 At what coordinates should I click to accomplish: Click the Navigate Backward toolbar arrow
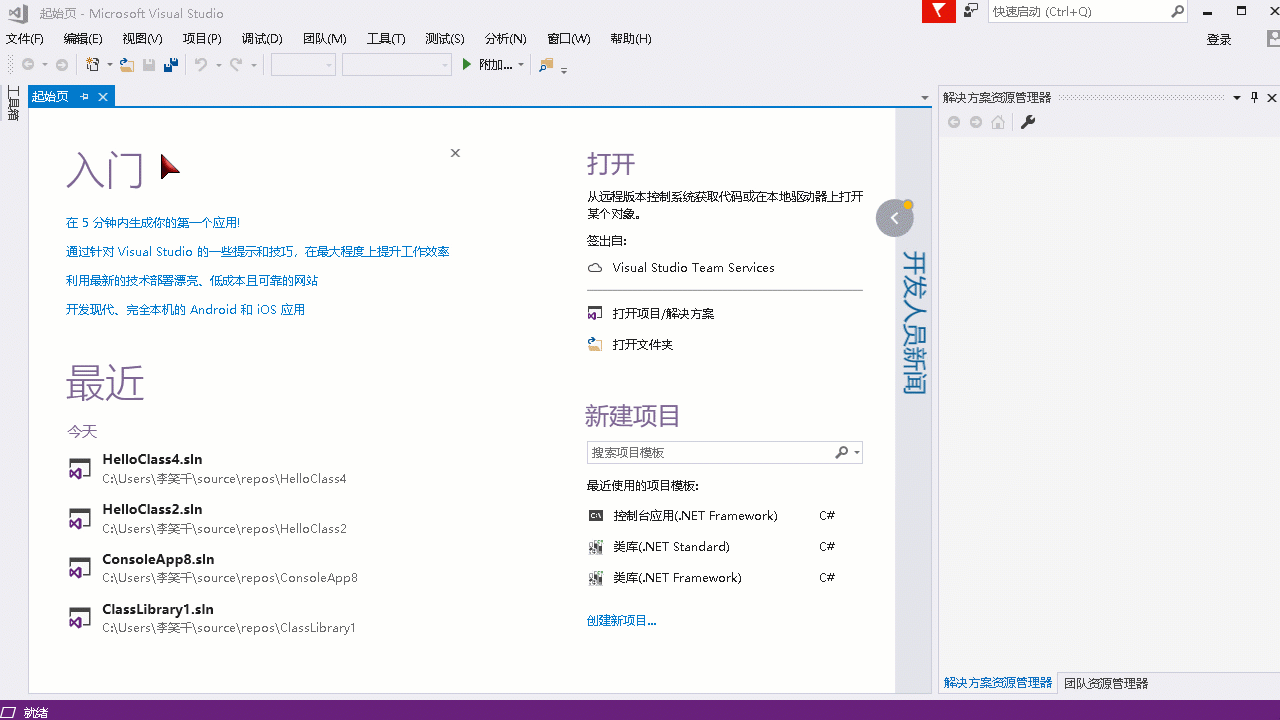[x=28, y=65]
